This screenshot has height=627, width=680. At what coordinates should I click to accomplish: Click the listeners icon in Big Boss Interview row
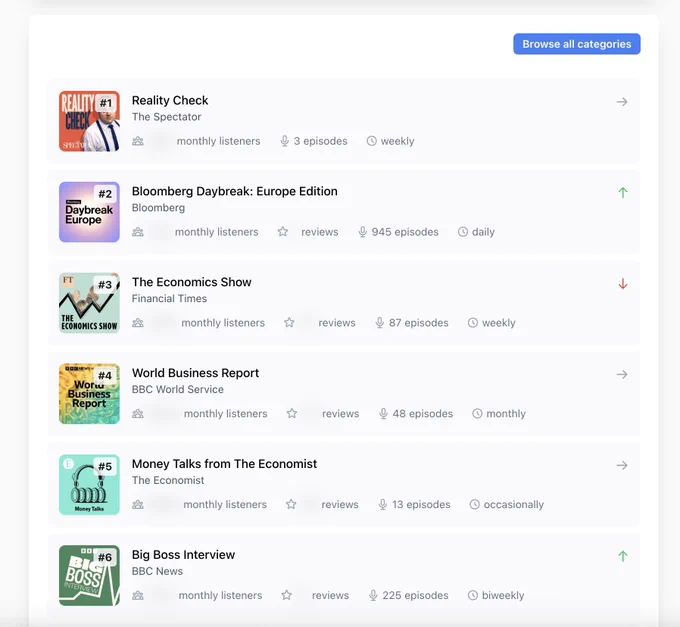coord(138,595)
